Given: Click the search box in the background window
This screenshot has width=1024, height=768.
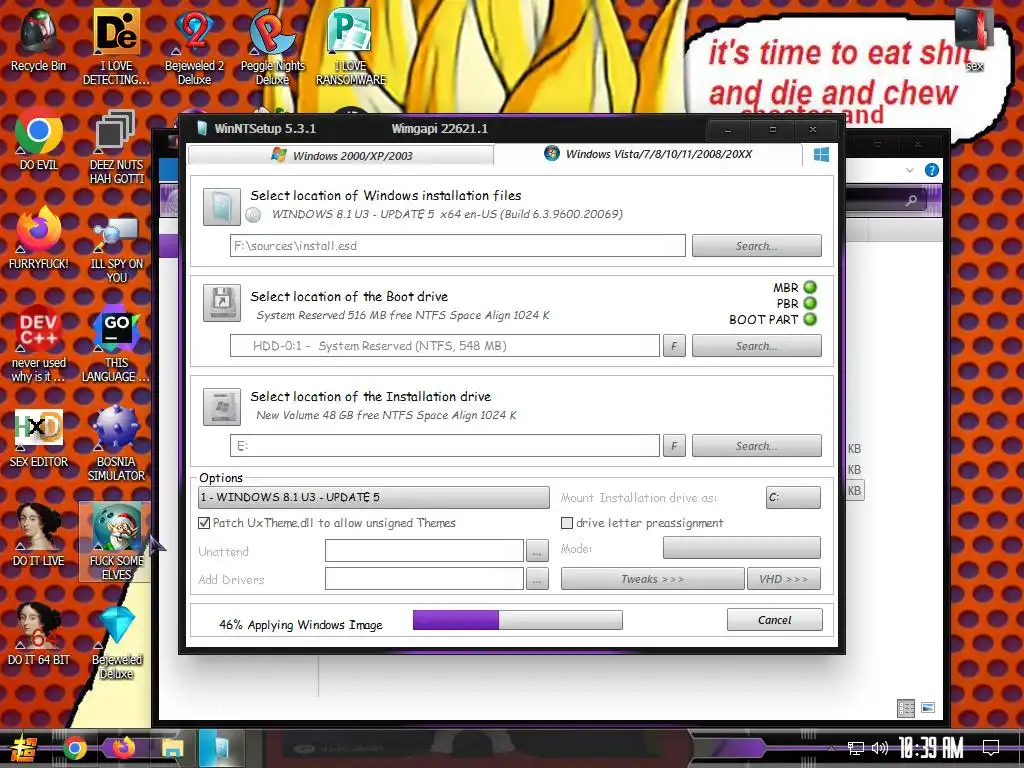Looking at the screenshot, I should tap(888, 200).
